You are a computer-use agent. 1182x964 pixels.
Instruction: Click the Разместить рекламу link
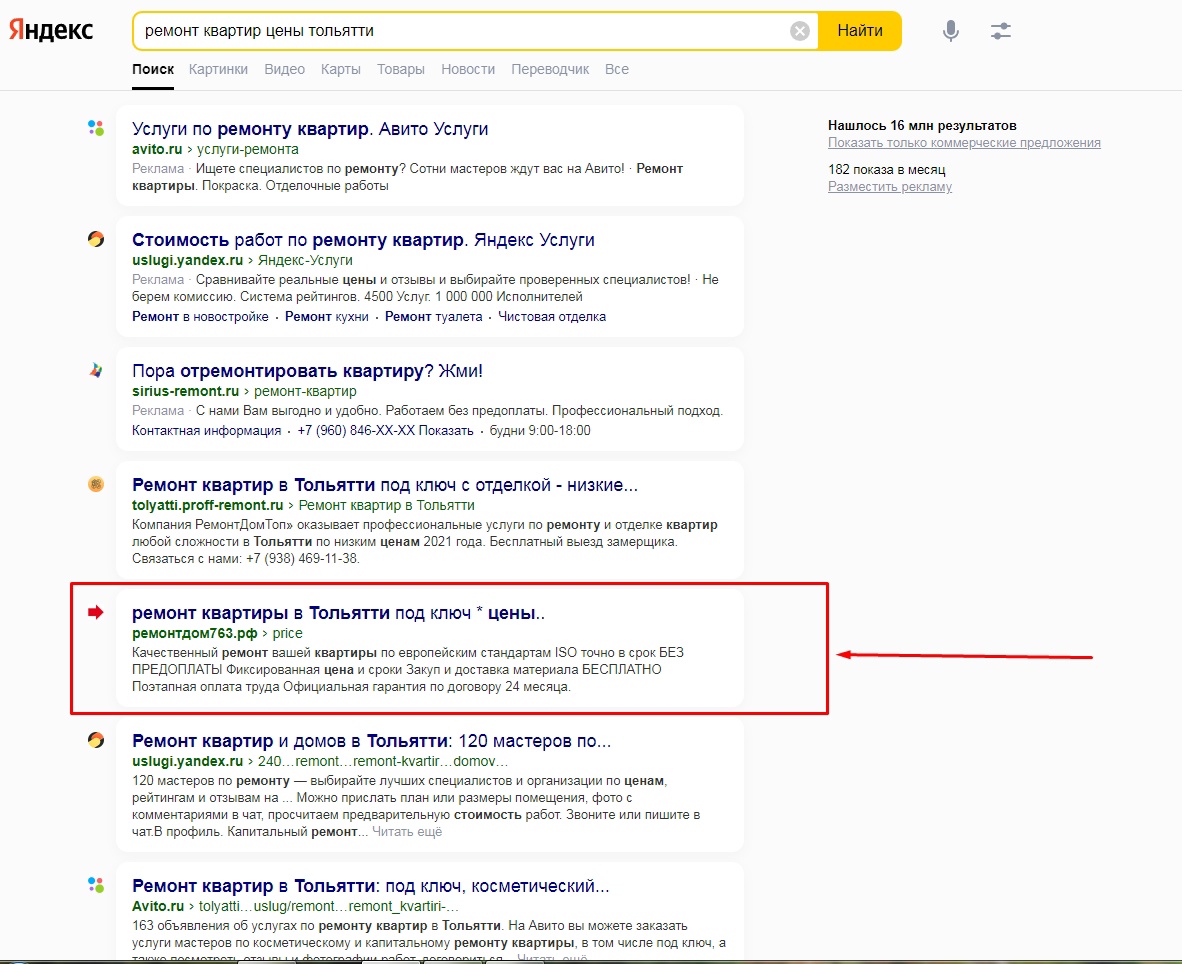pyautogui.click(x=889, y=187)
